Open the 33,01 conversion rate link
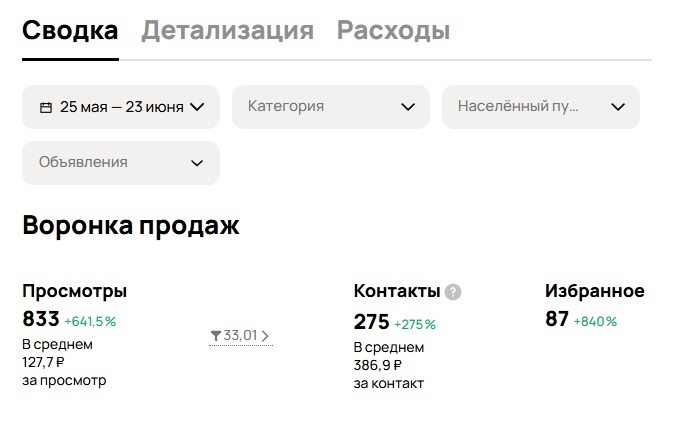Viewport: 677px width, 428px height. (x=240, y=336)
